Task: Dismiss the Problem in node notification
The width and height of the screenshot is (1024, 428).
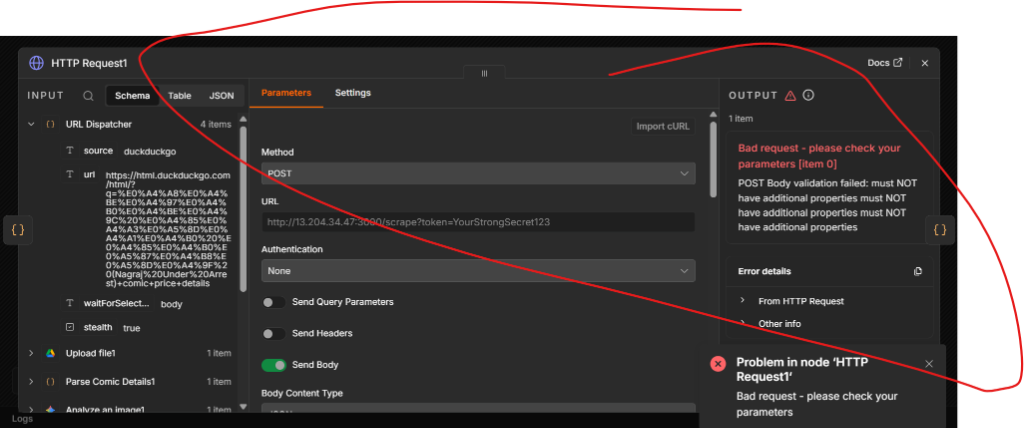Action: (929, 364)
